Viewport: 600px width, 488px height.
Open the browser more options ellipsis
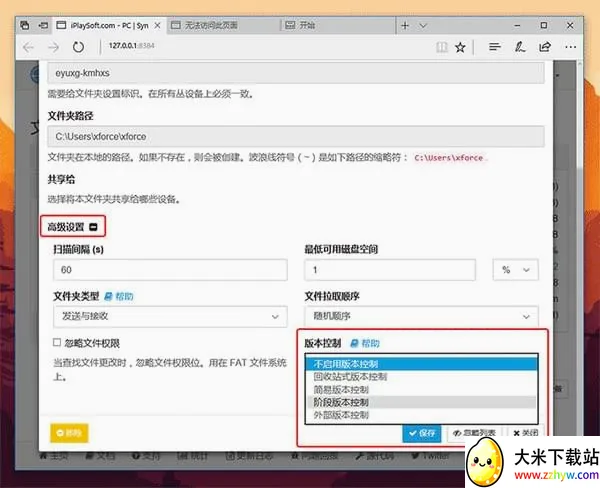pos(571,47)
